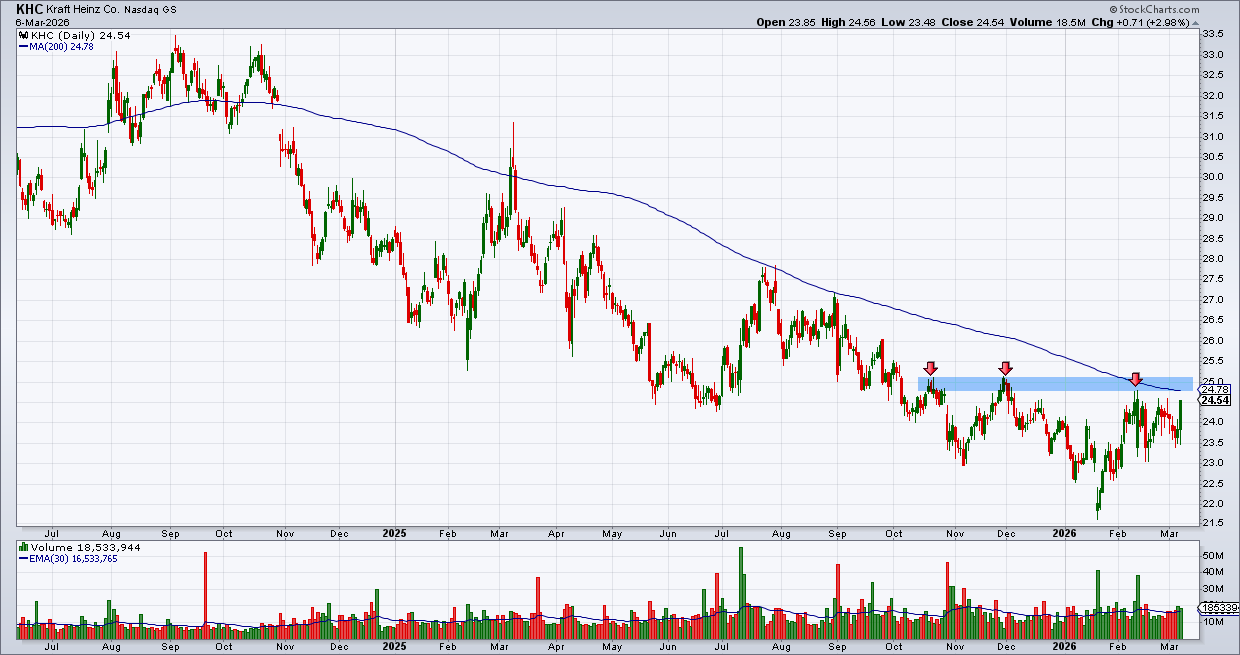Viewport: 1240px width, 655px height.
Task: Click the 2026 label under the price panel
Action: pos(1065,534)
